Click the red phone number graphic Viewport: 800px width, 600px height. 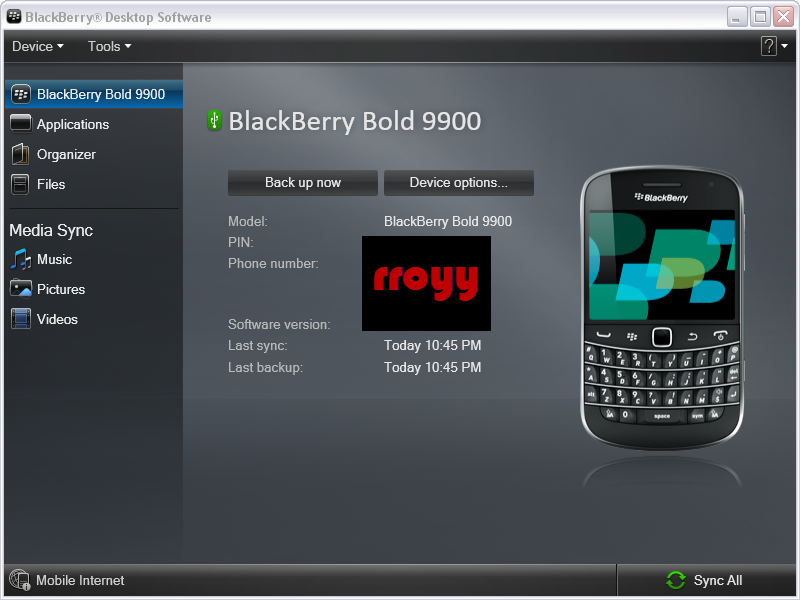tap(426, 283)
